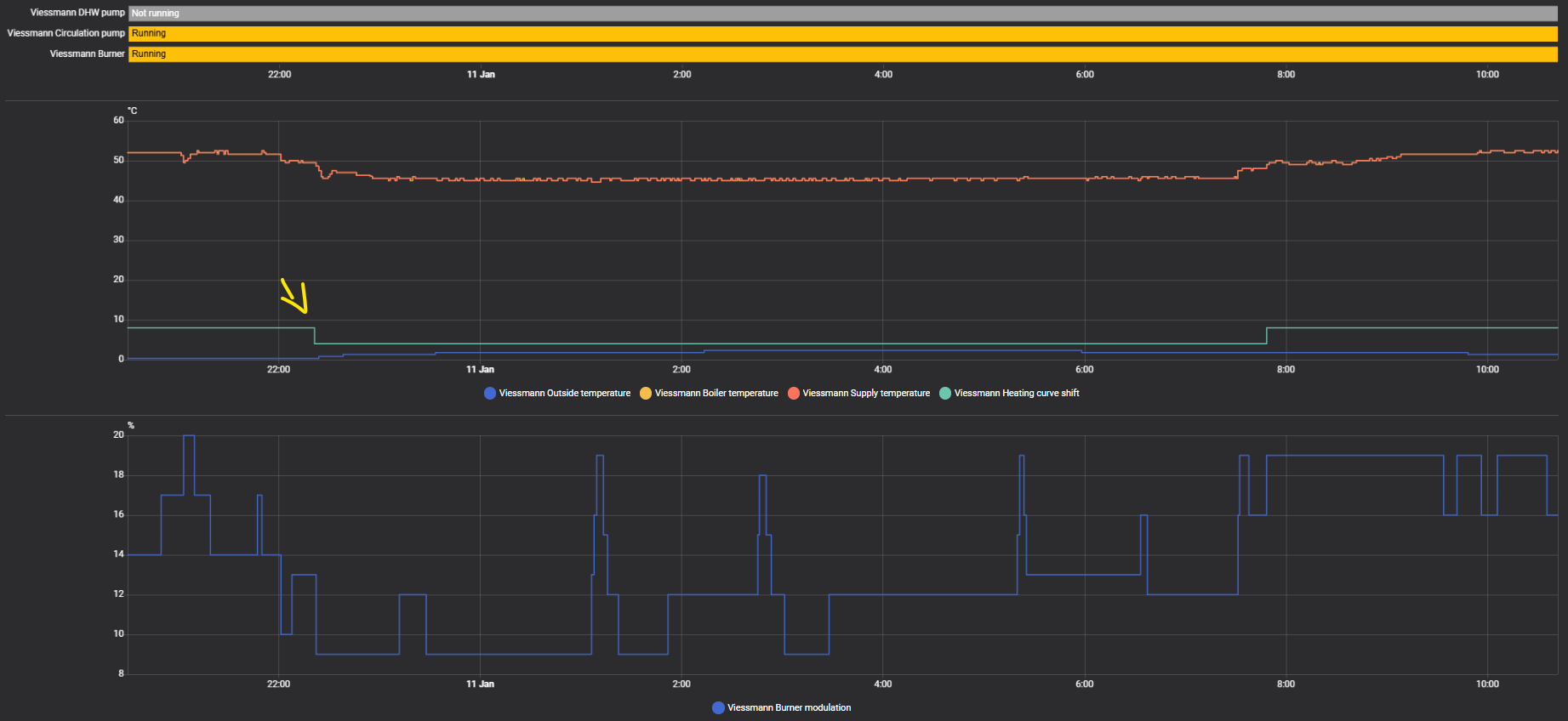Click the Viessmann Burner 'Running' timeline bar

(843, 54)
